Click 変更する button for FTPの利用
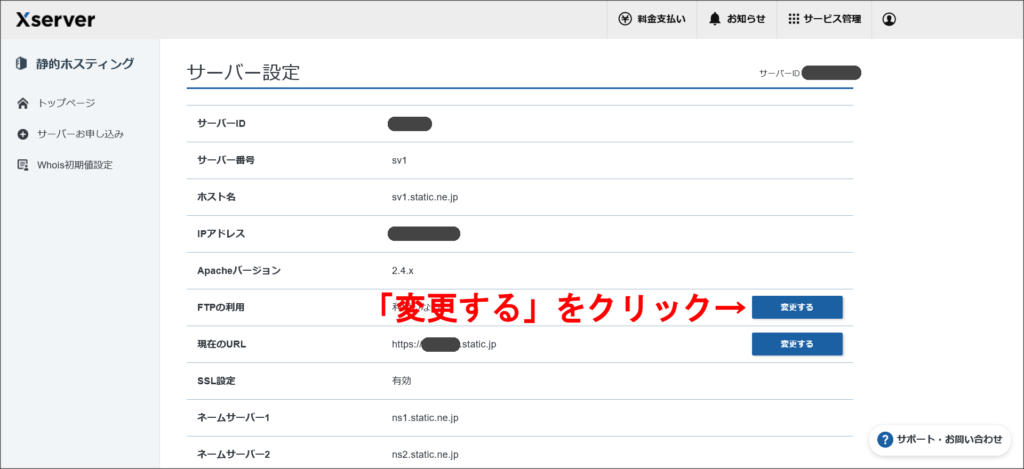1024x469 pixels. pos(797,307)
